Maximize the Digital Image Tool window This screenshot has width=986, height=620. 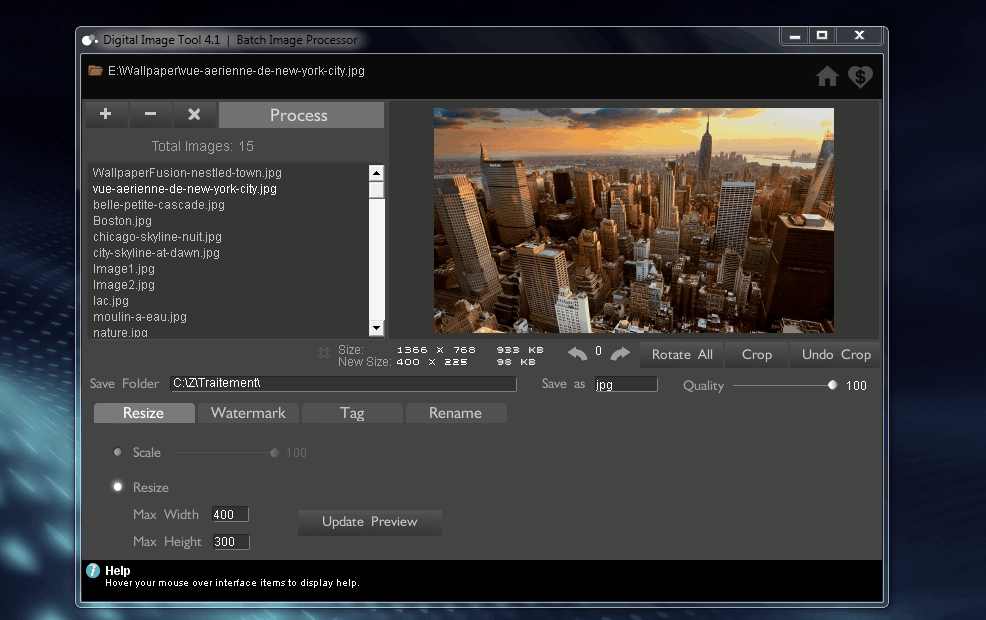coord(821,36)
